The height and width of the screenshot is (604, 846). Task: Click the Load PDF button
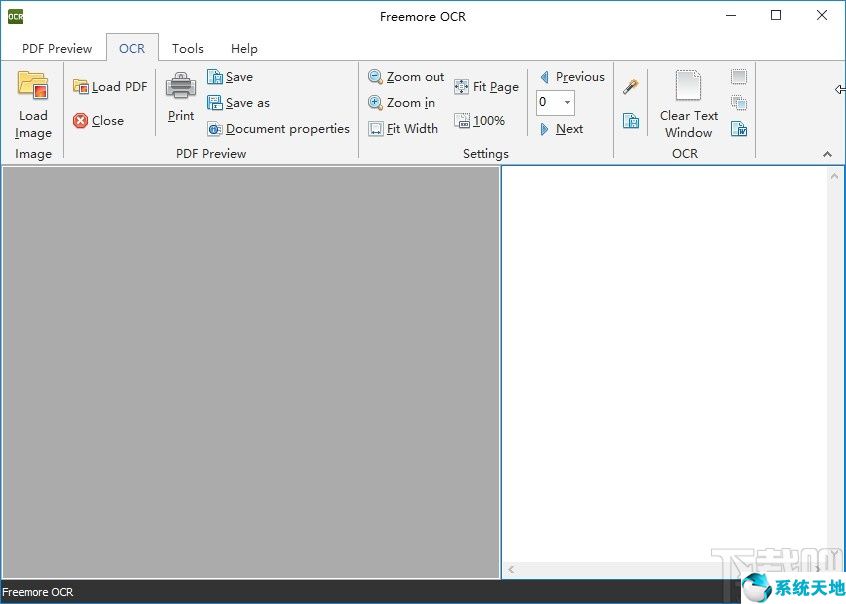[x=110, y=87]
